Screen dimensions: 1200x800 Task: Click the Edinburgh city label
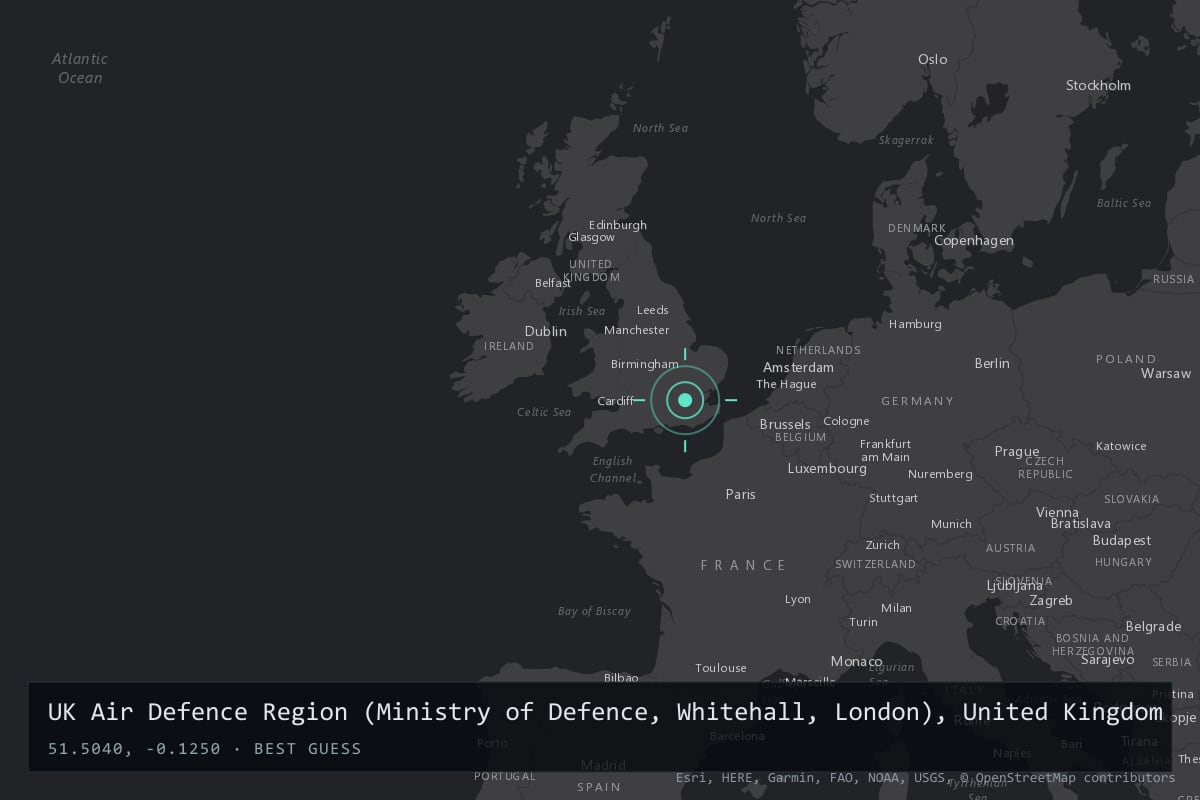click(618, 225)
